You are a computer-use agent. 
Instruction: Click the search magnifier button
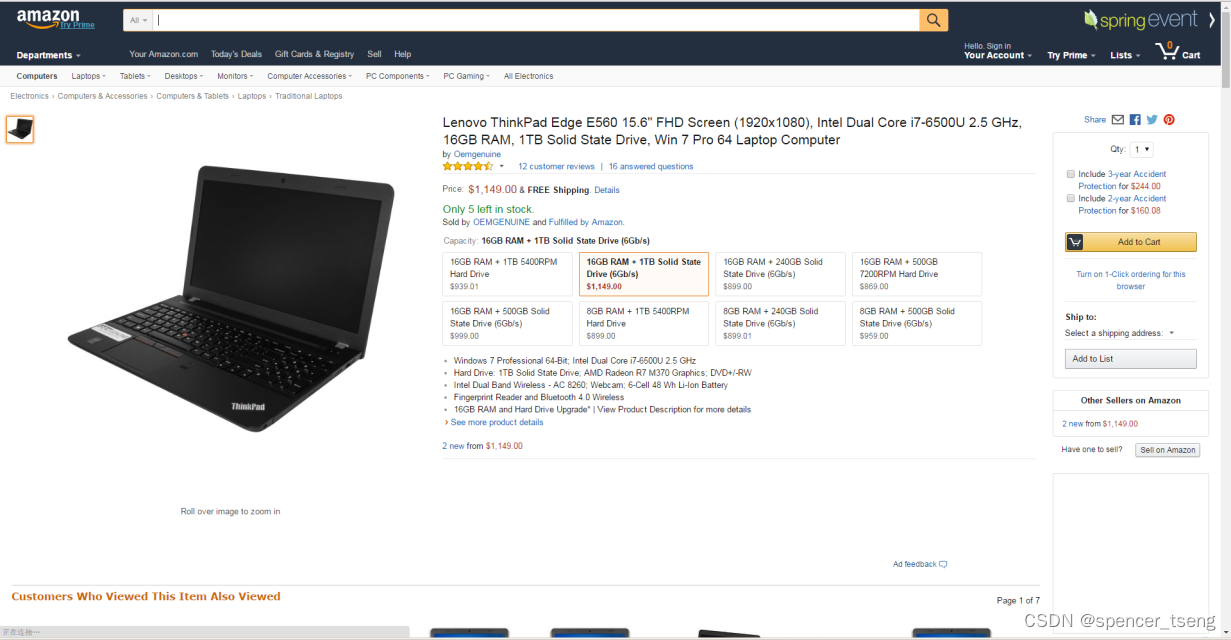[933, 20]
